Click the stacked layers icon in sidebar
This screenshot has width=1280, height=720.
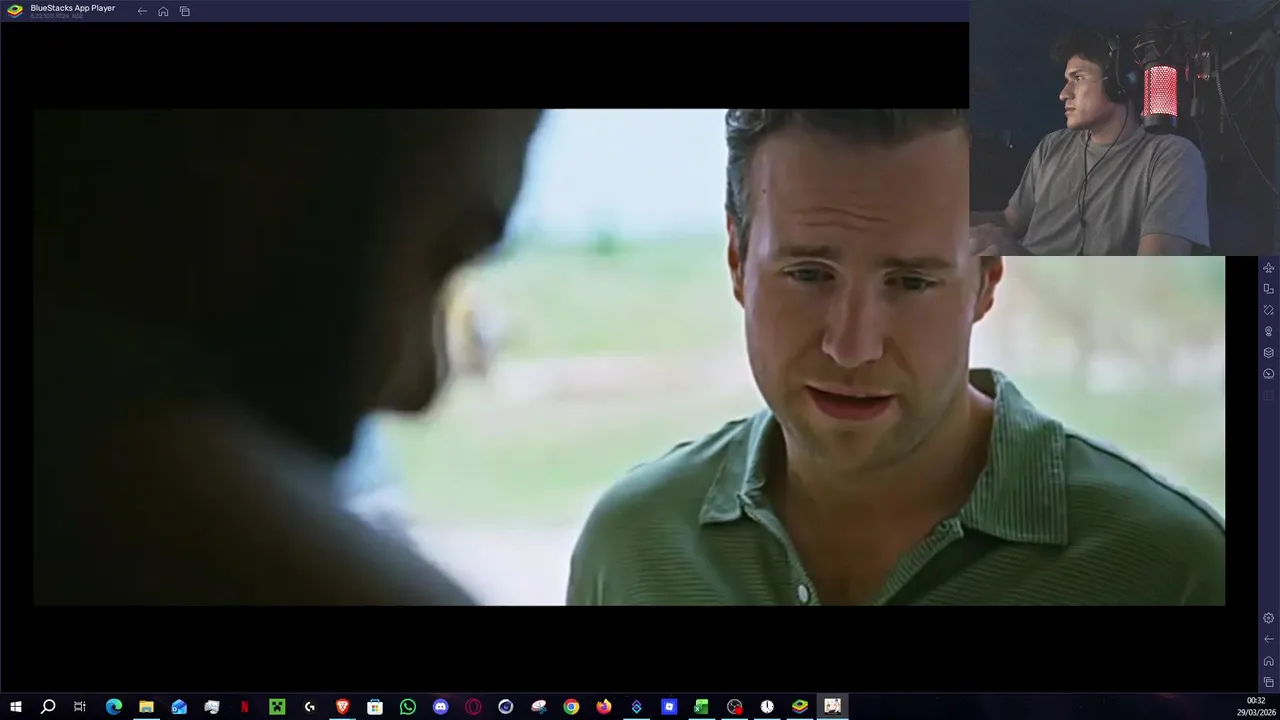1268,352
